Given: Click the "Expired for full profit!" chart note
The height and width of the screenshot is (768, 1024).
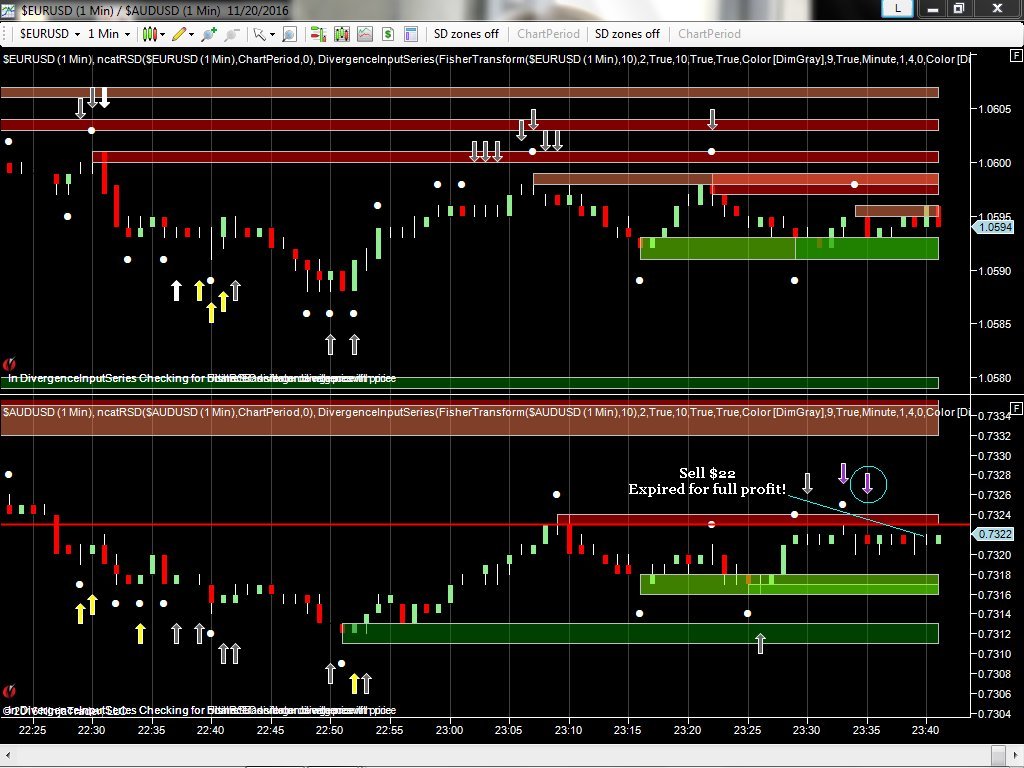Looking at the screenshot, I should click(707, 489).
